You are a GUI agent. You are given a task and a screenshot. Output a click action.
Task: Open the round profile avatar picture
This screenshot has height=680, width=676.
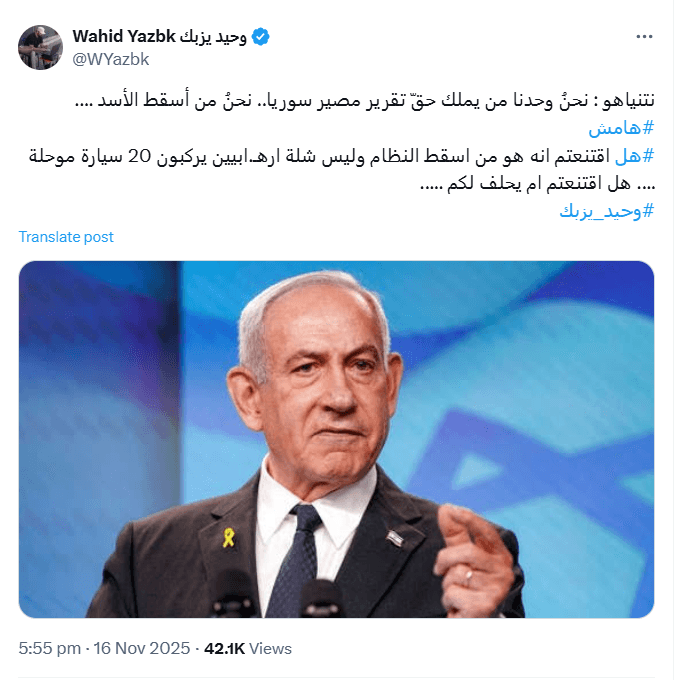40,47
